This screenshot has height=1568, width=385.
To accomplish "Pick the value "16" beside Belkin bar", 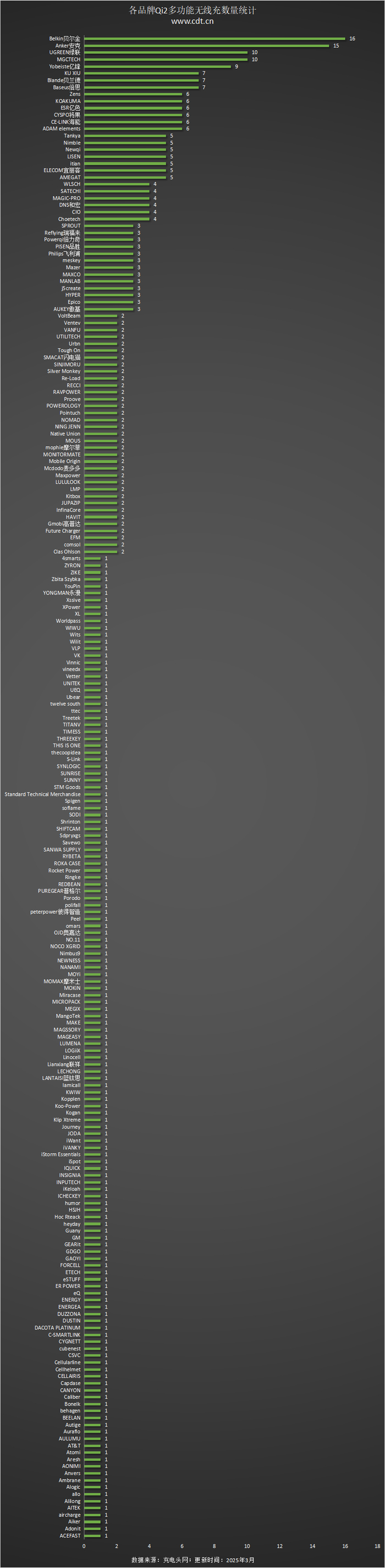I will tap(352, 39).
